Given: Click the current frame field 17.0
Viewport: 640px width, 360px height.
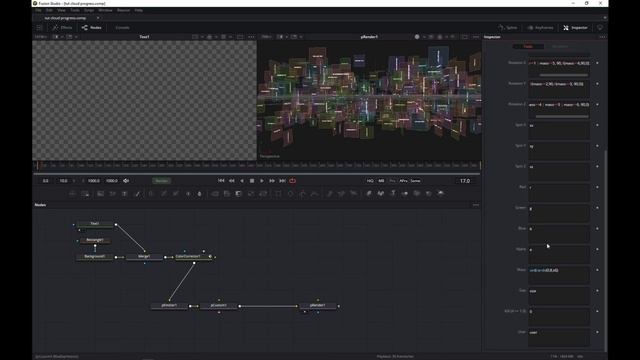Looking at the screenshot, I should pos(465,181).
